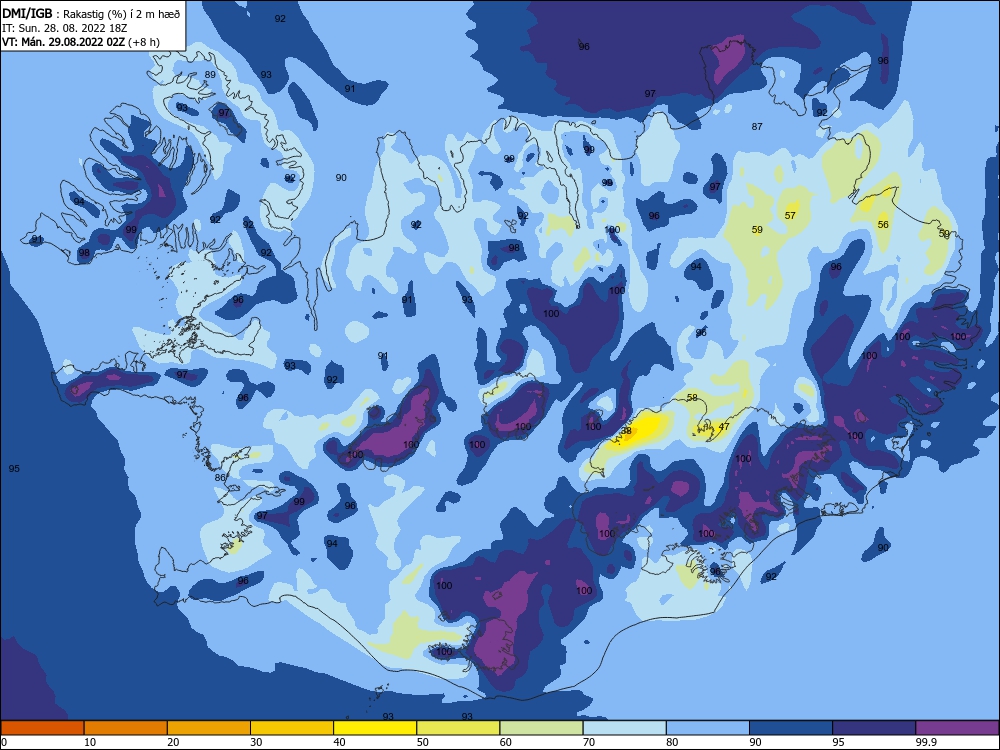Click the light blue 80–90 legend swatch
The image size is (1000, 750).
coord(708,728)
